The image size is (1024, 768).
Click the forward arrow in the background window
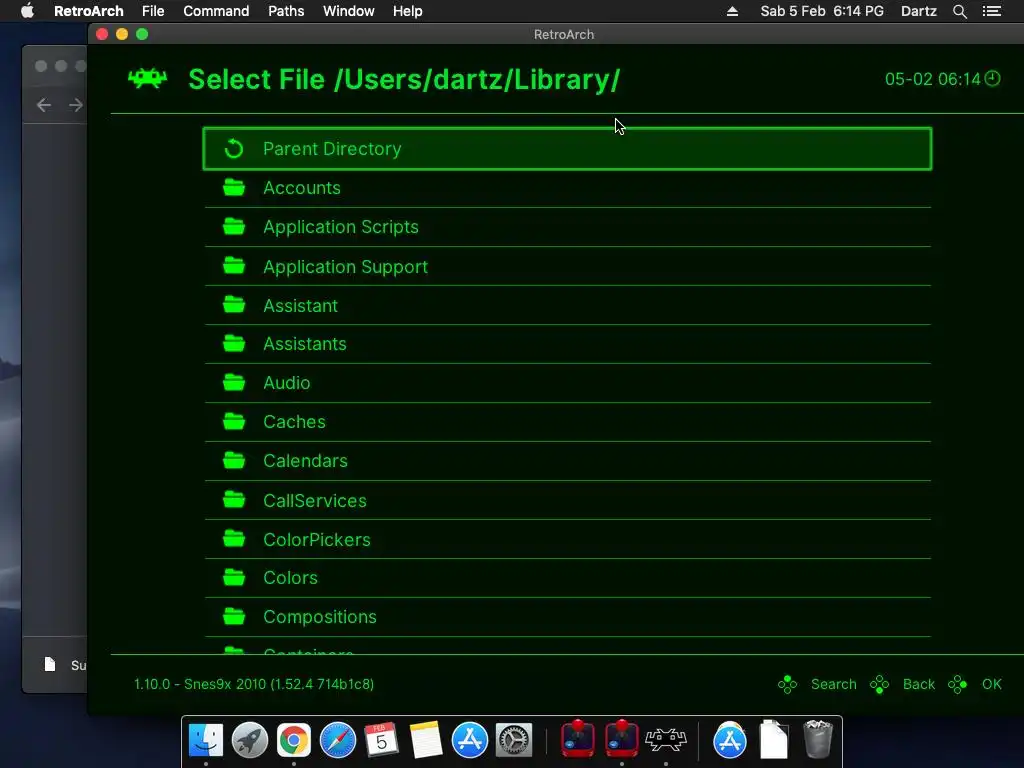click(76, 104)
